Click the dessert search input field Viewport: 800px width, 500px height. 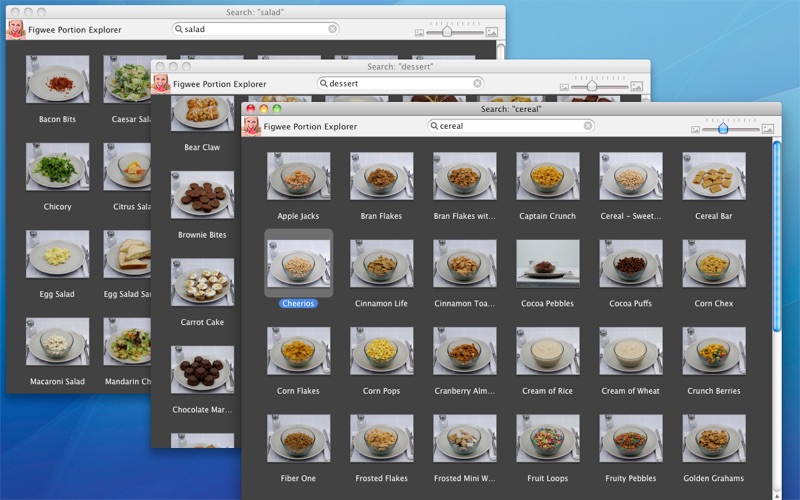(x=400, y=83)
